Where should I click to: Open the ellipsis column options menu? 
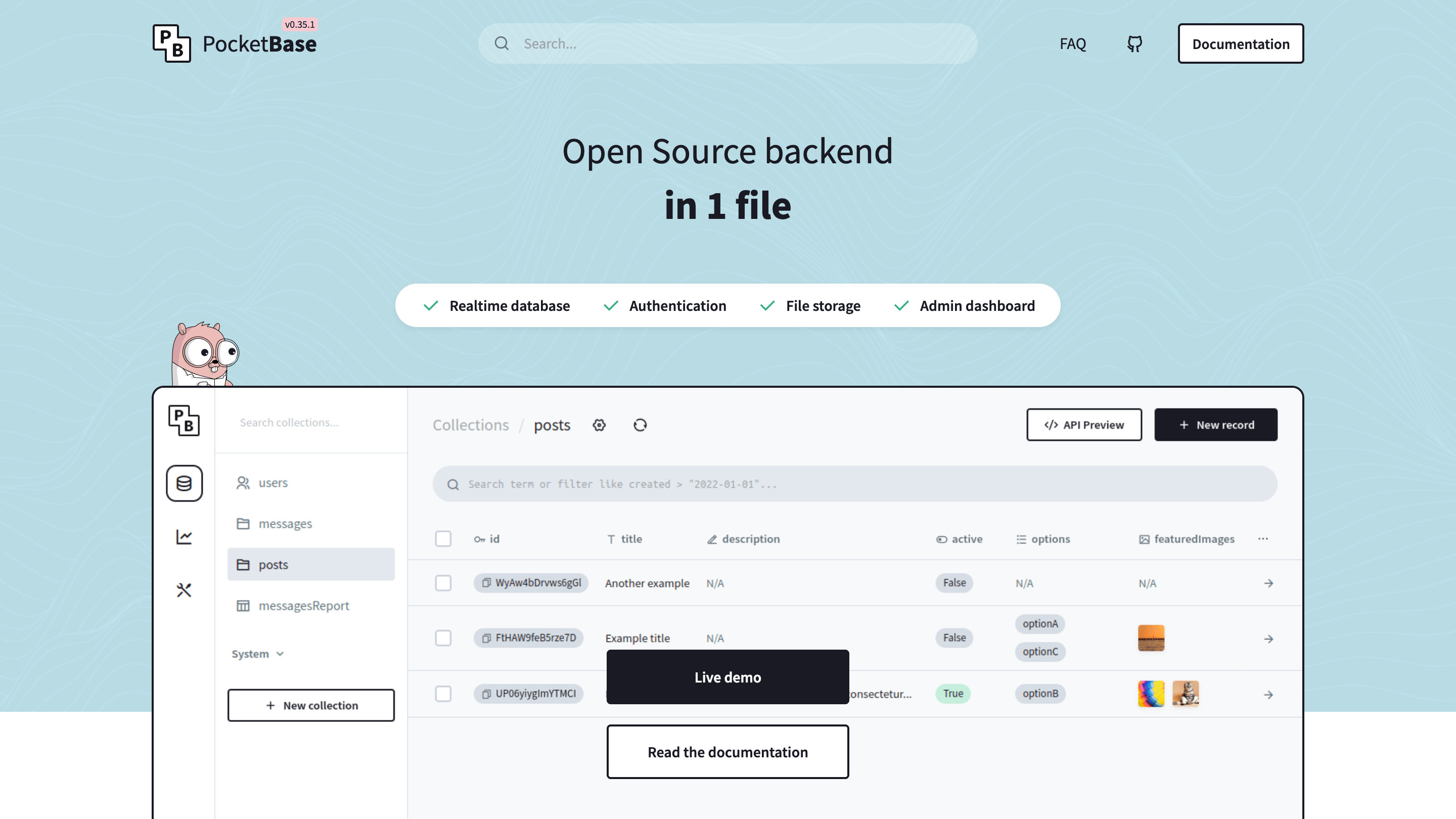point(1264,538)
